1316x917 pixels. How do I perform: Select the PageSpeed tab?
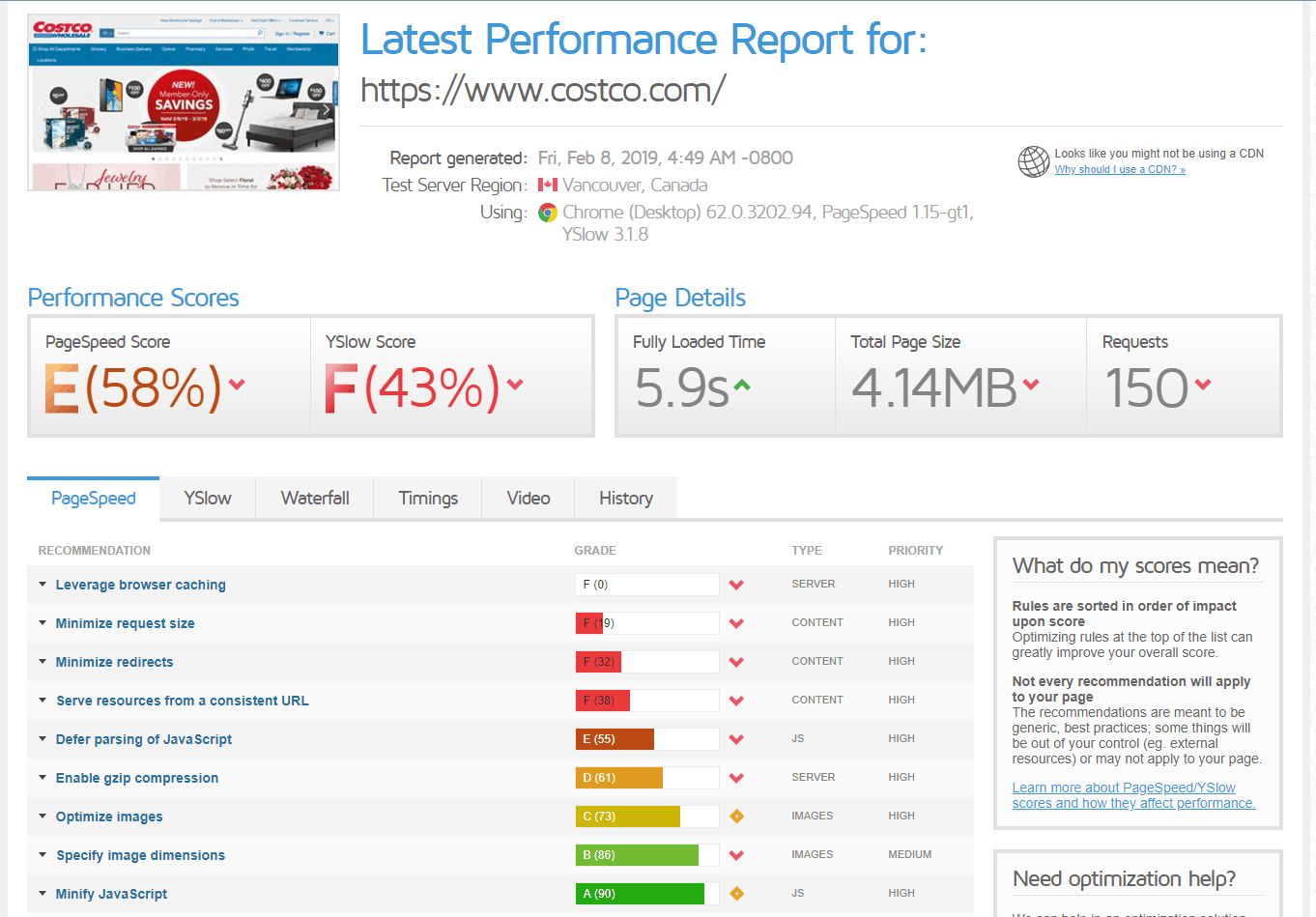pyautogui.click(x=94, y=499)
